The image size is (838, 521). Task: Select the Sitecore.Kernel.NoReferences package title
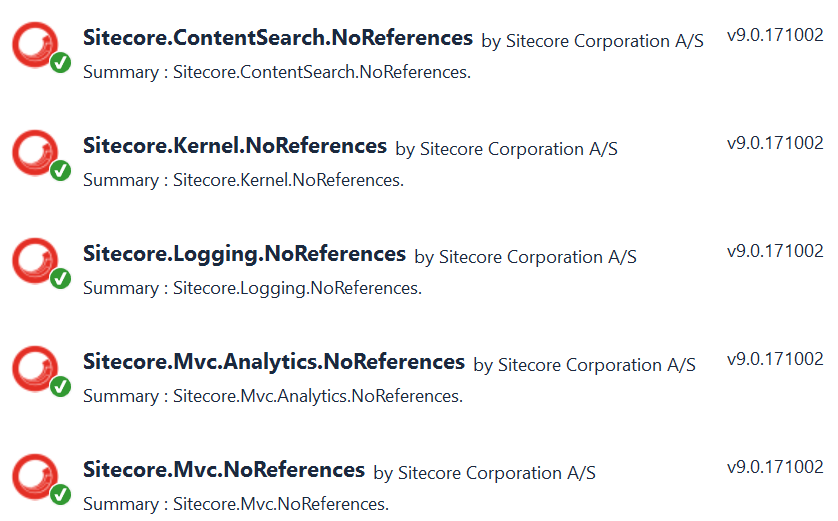[x=234, y=146]
